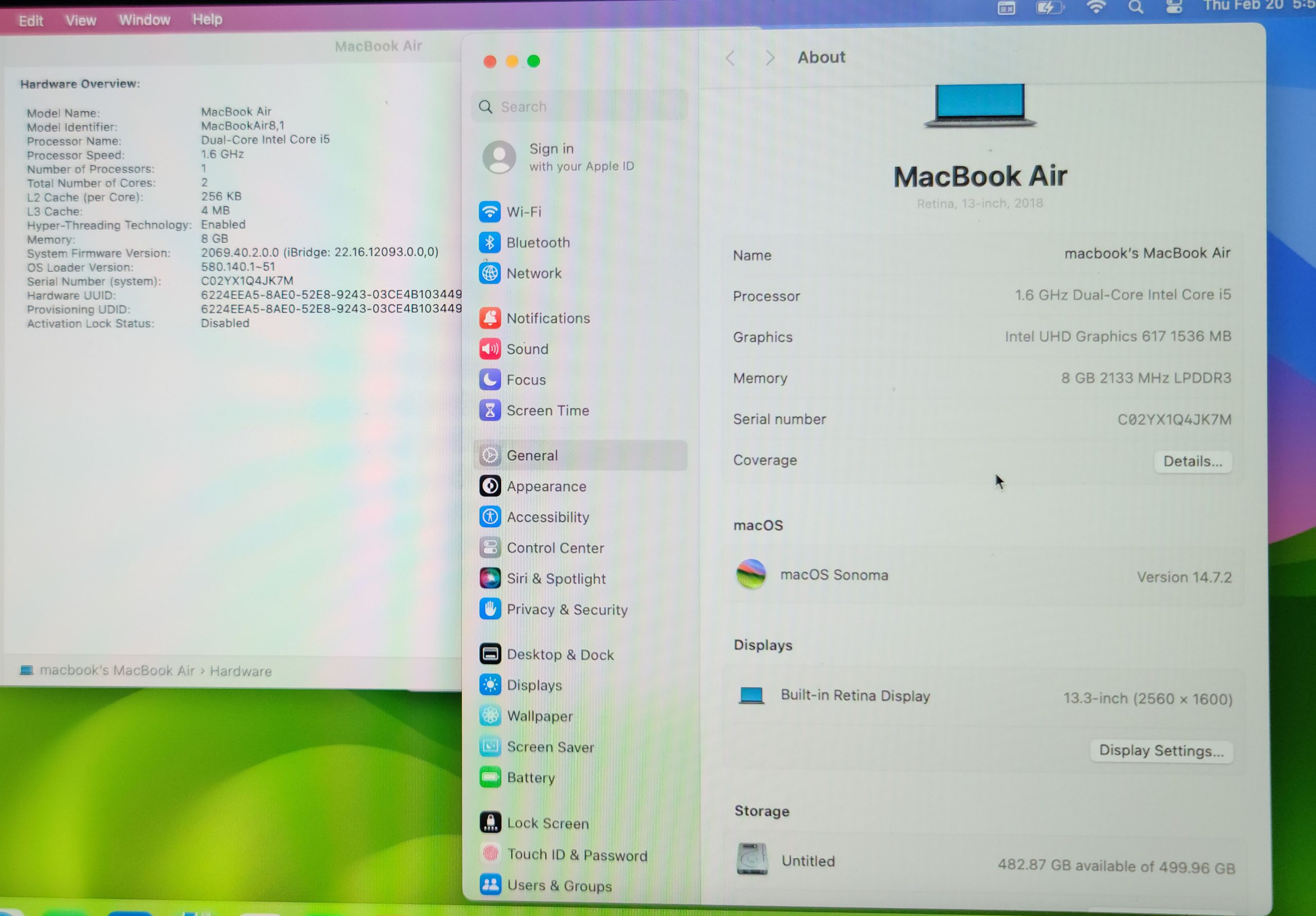Open Notifications preferences

coord(547,318)
